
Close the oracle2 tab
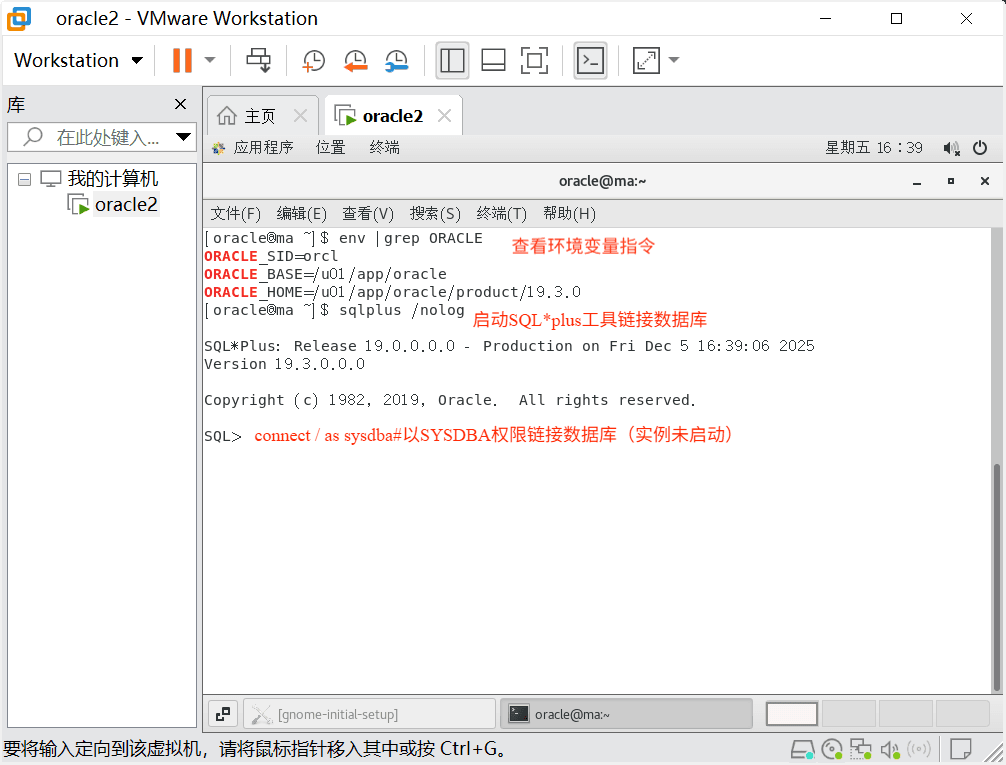point(445,116)
